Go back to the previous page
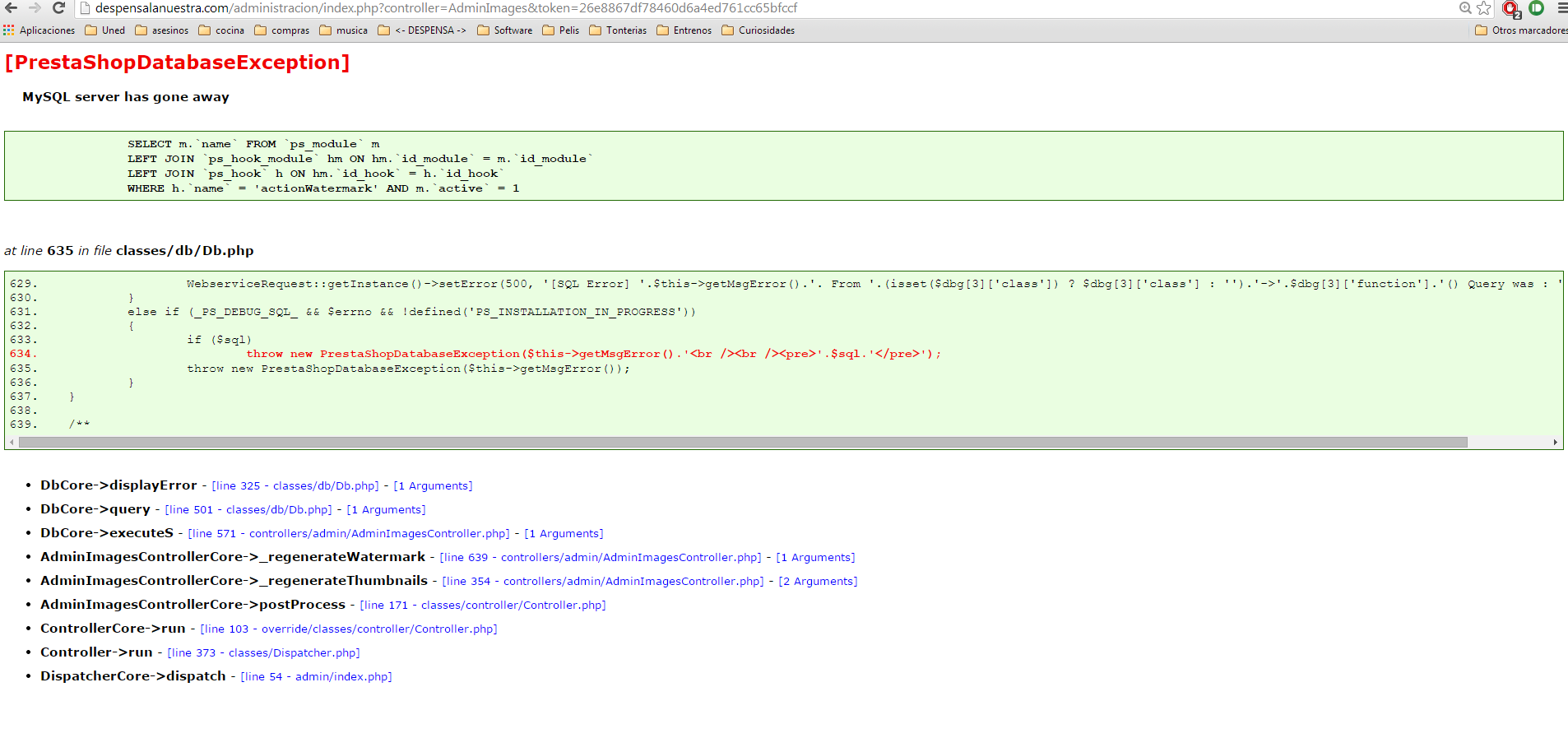This screenshot has width=1568, height=738. [x=12, y=7]
